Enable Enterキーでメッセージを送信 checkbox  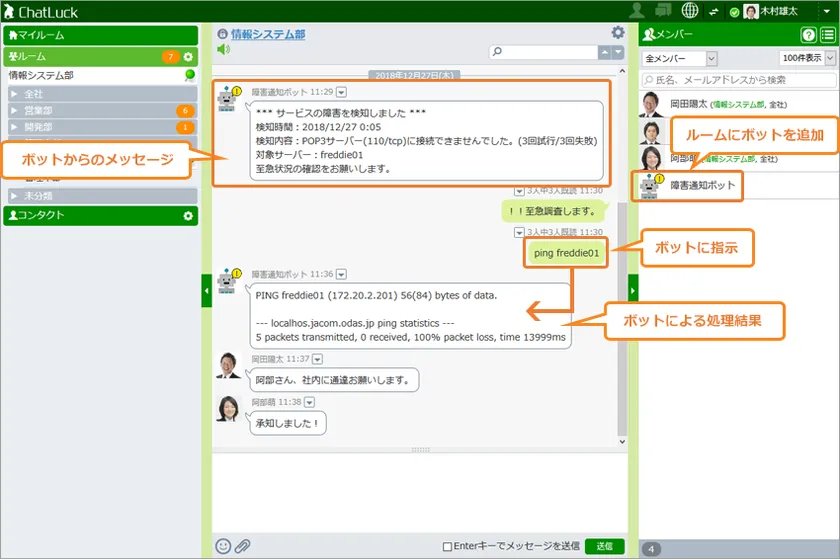[x=447, y=546]
